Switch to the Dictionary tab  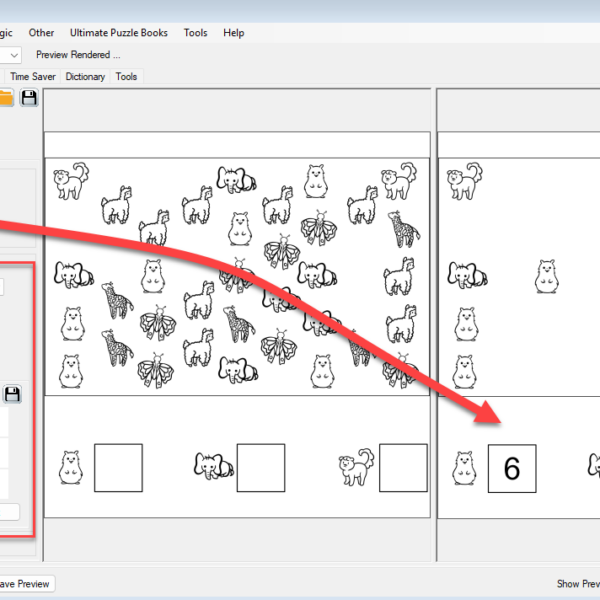(87, 76)
